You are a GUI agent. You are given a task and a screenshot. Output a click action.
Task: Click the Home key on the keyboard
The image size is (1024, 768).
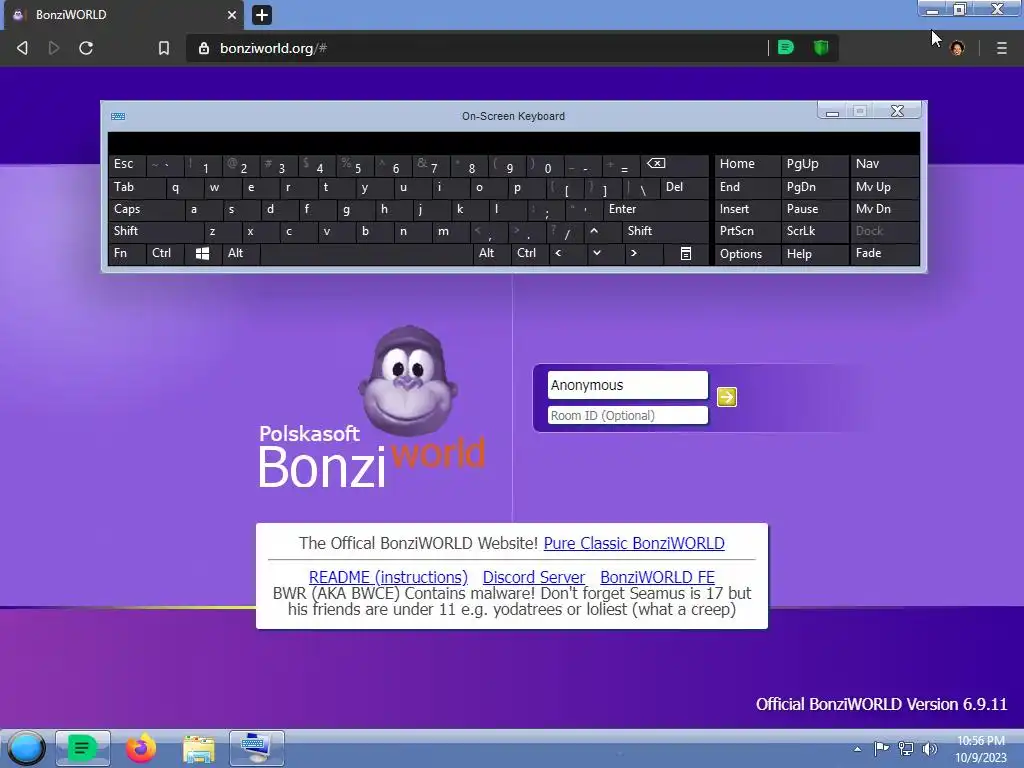(x=747, y=165)
